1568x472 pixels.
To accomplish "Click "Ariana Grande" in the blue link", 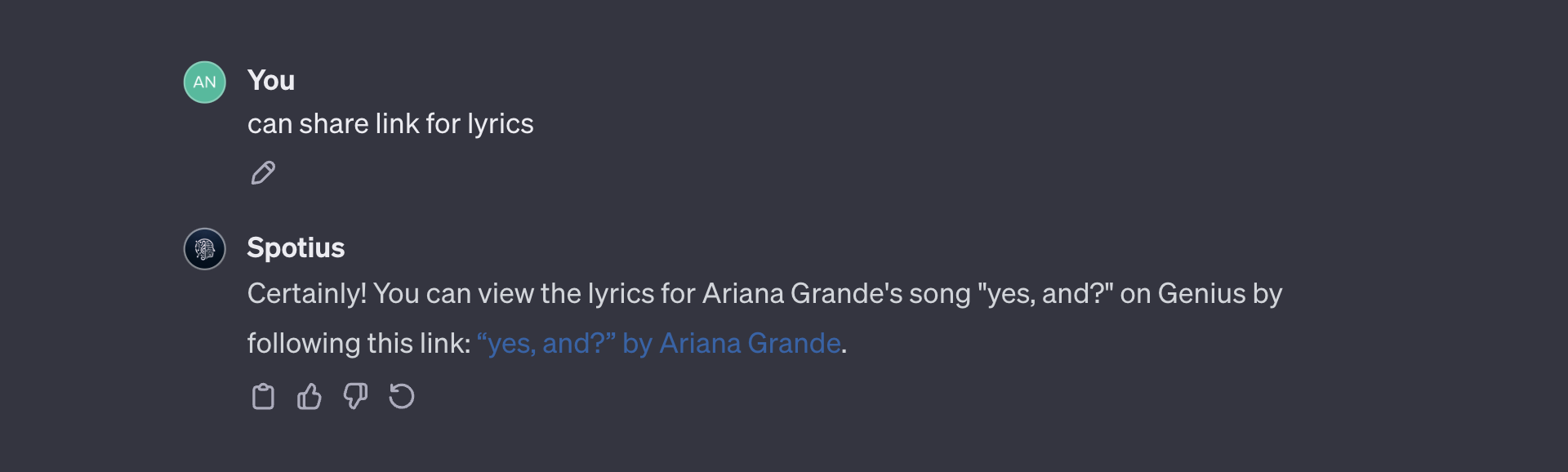I will [749, 344].
